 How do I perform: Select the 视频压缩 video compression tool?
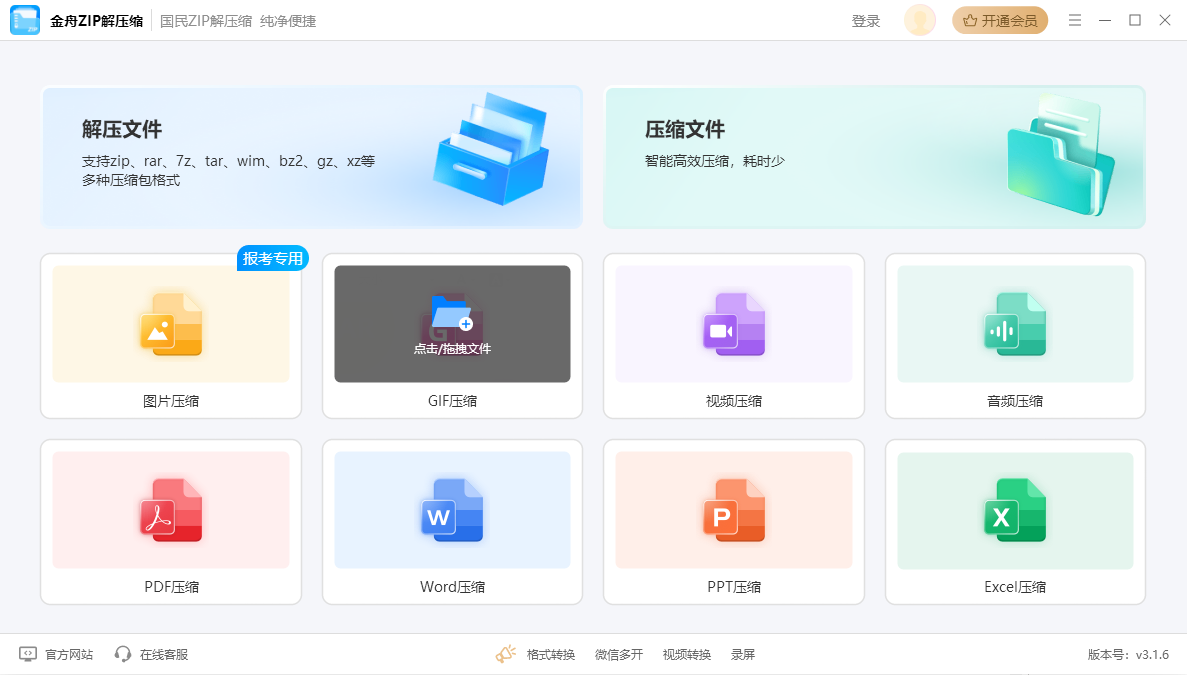[x=733, y=335]
